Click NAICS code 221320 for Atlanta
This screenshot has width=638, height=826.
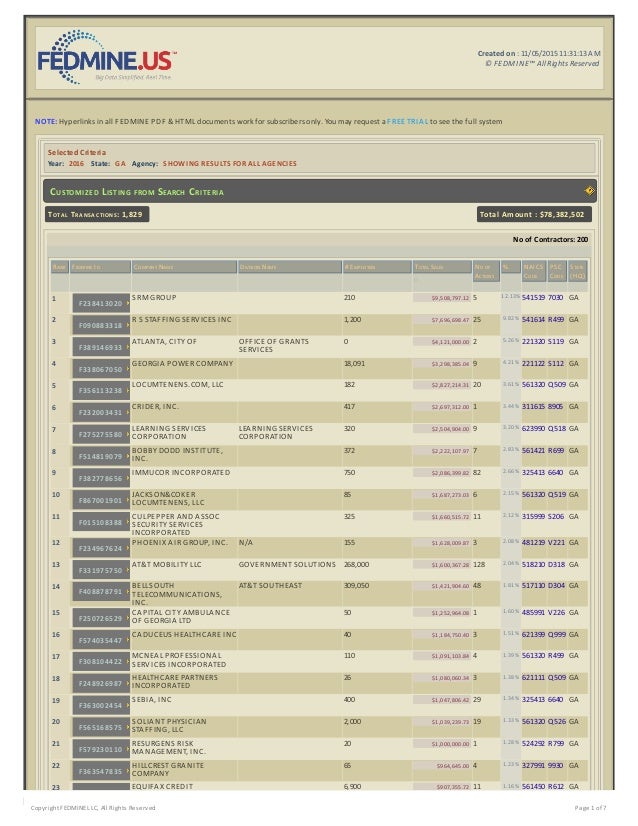pyautogui.click(x=533, y=342)
